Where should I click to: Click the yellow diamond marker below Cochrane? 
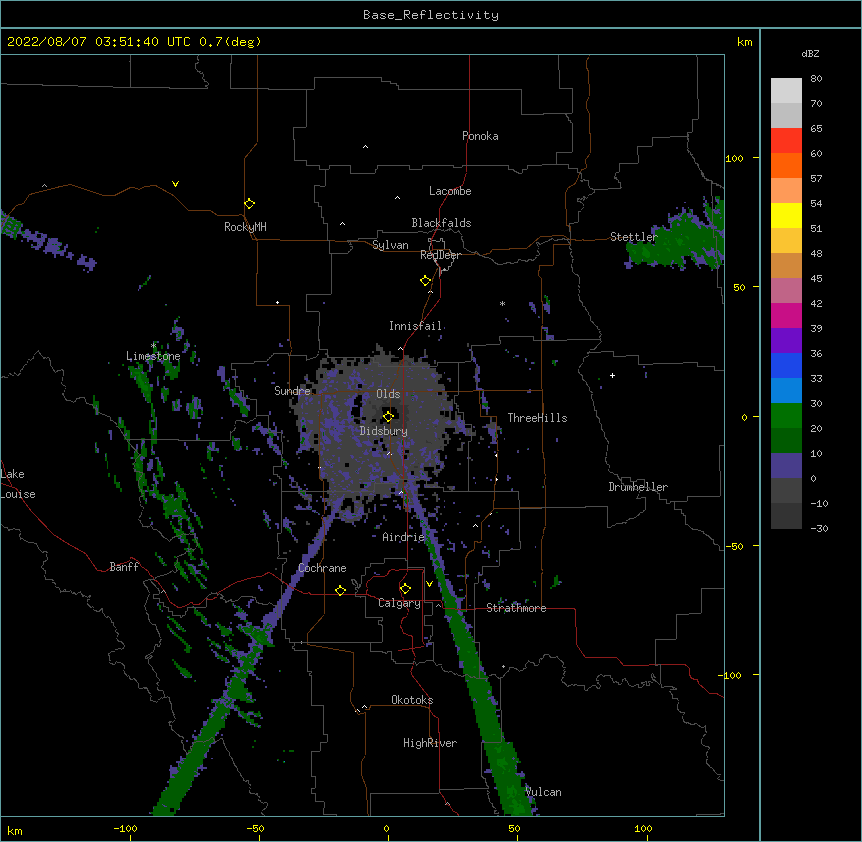pos(340,590)
